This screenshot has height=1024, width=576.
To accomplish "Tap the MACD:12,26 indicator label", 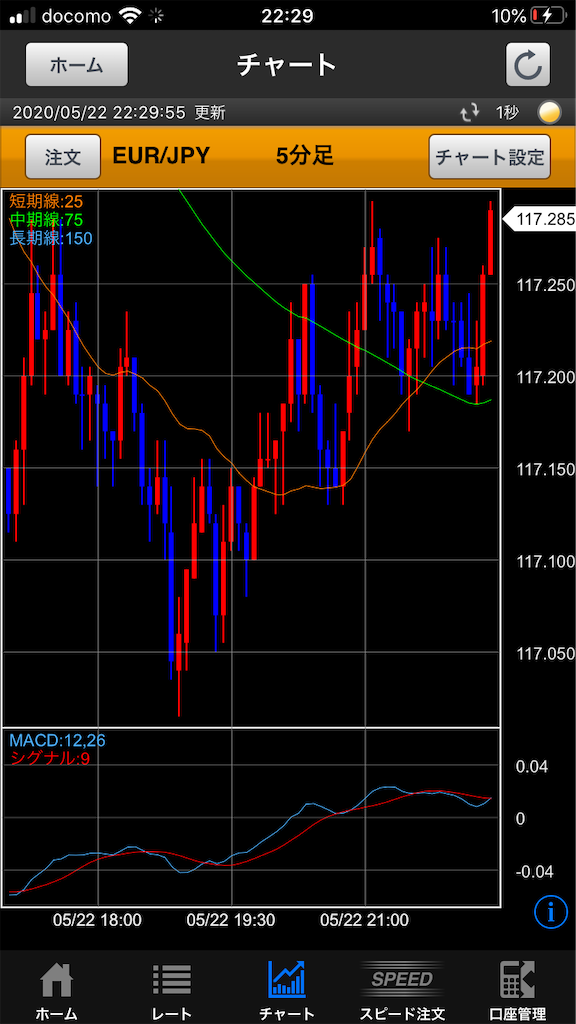I will (57, 741).
